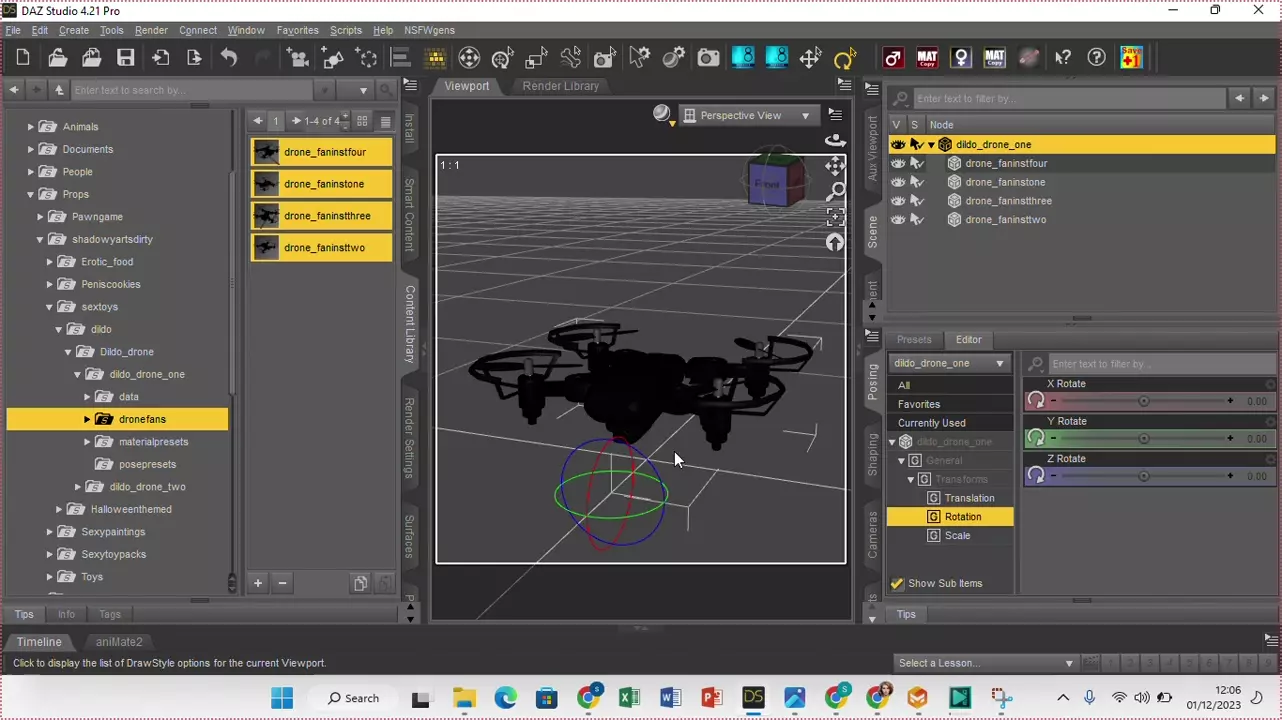Screen dimensions: 1282x720
Task: Switch to the Render Library tab
Action: 560,86
